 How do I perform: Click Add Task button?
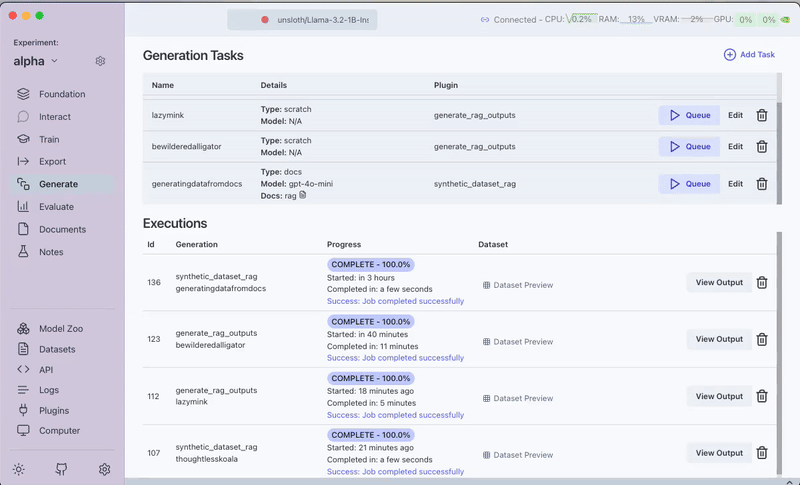tap(749, 55)
